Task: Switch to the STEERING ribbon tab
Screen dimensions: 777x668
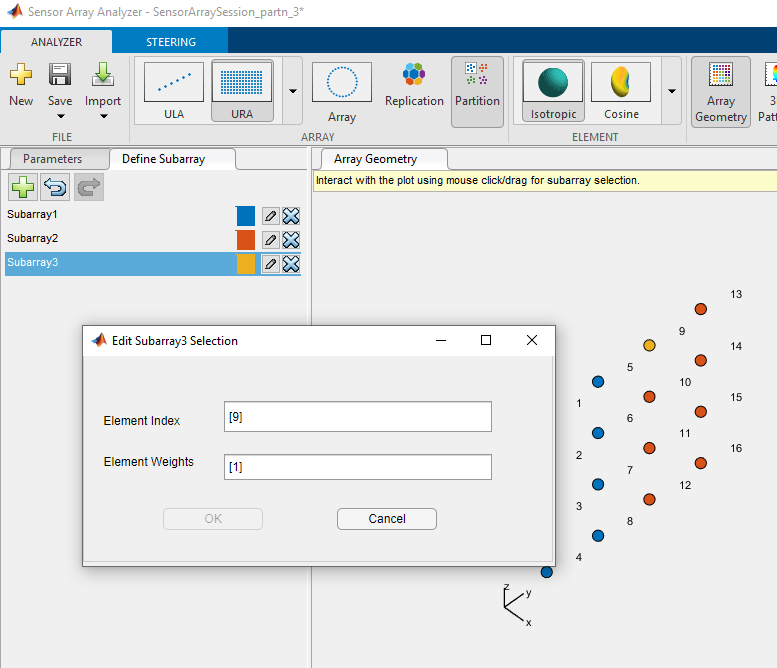Action: coord(170,42)
